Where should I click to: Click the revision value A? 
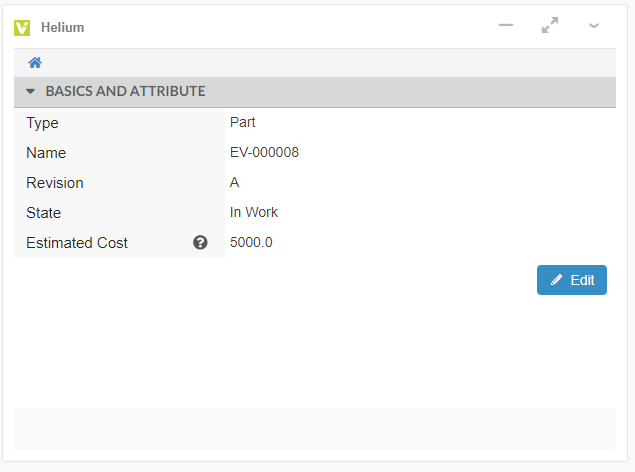tap(235, 183)
